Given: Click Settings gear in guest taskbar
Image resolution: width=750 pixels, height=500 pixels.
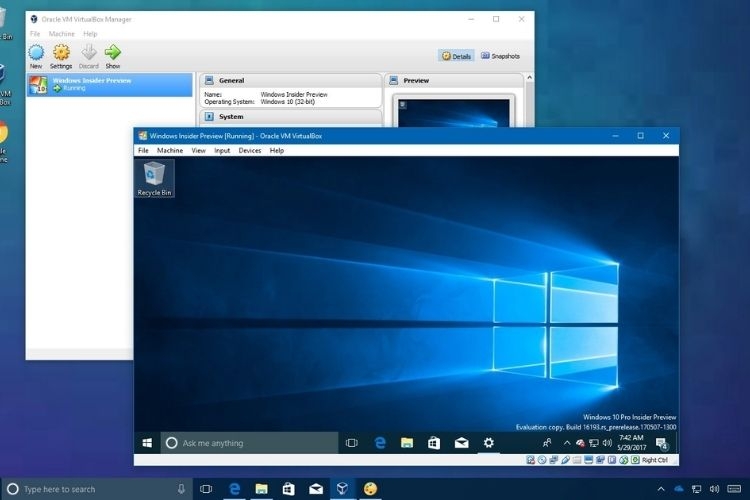Looking at the screenshot, I should (488, 443).
